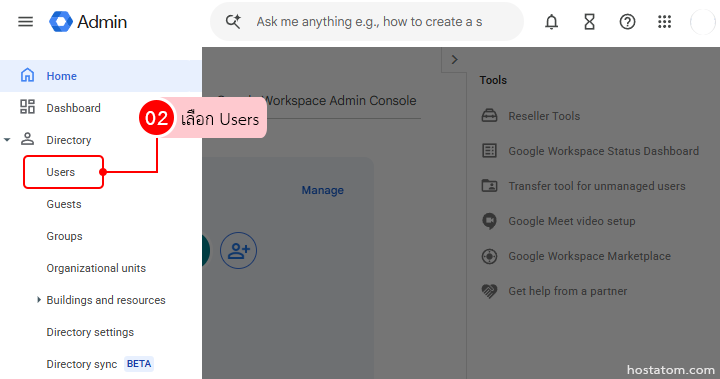This screenshot has width=720, height=379.
Task: Open Google Meet video setup link
Action: 572,221
